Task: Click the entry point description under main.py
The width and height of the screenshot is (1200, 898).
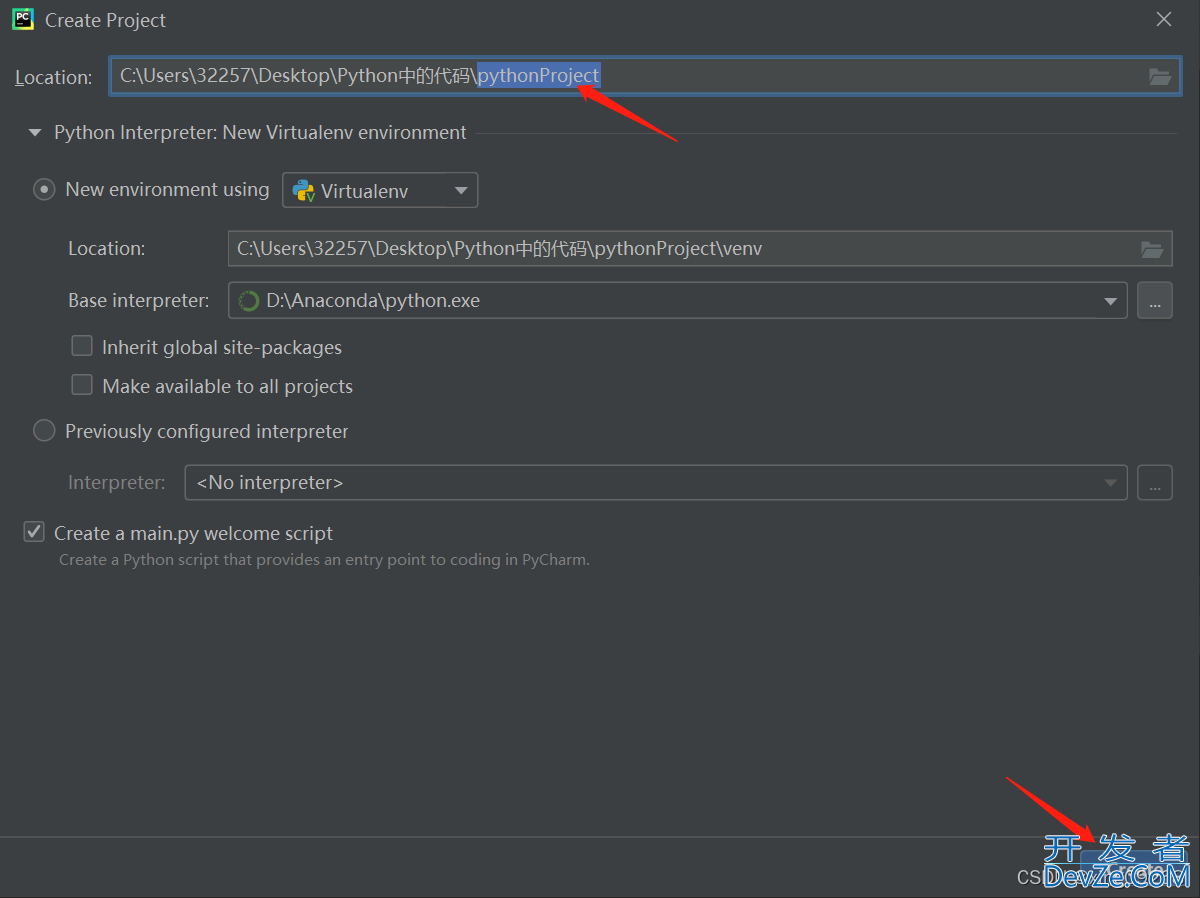Action: (x=324, y=560)
